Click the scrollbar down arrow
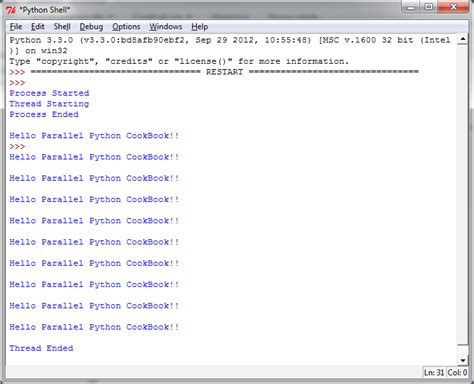 [463, 360]
